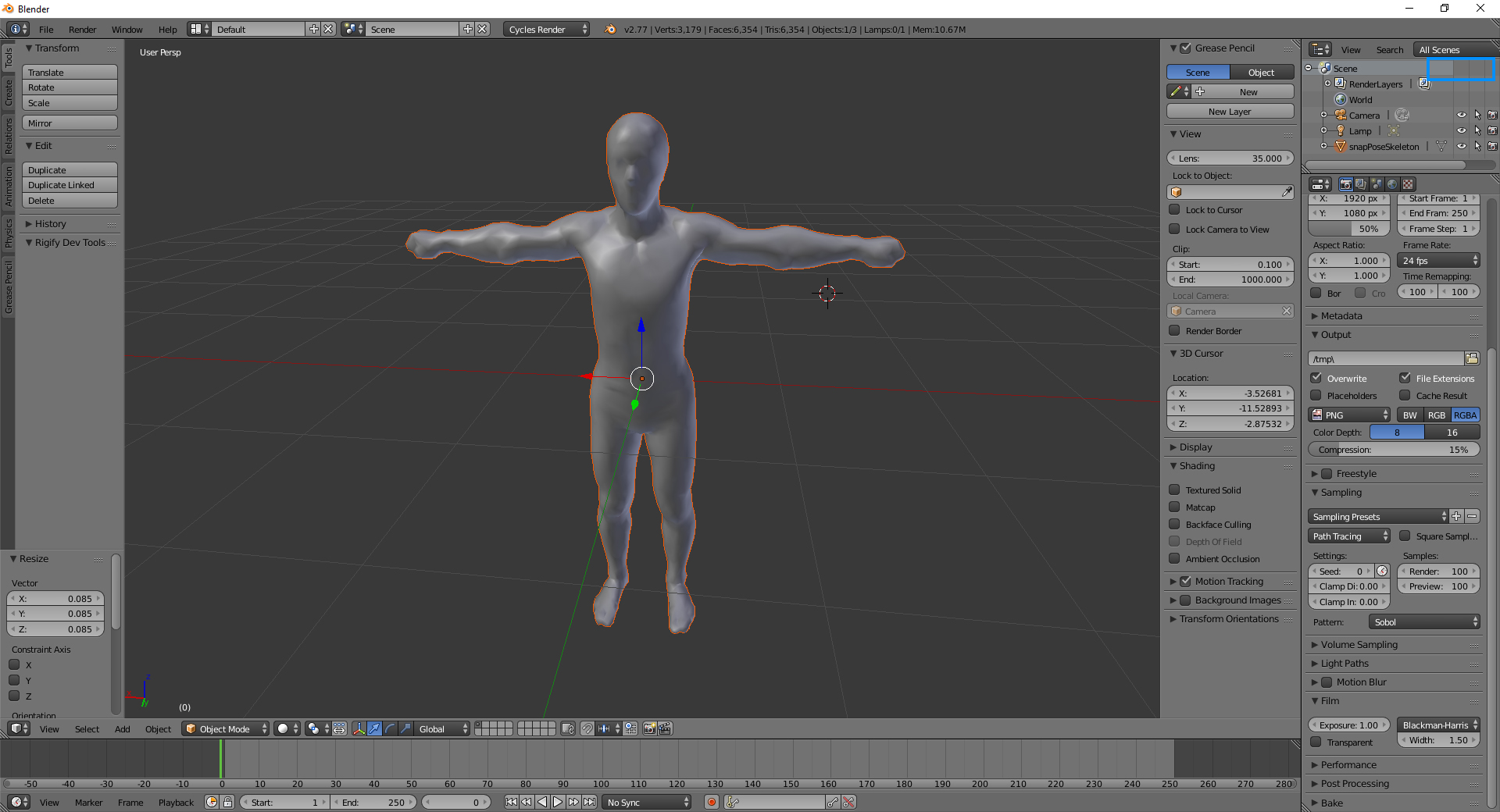
Task: Click the Render Layers properties tab icon
Action: [x=1361, y=184]
